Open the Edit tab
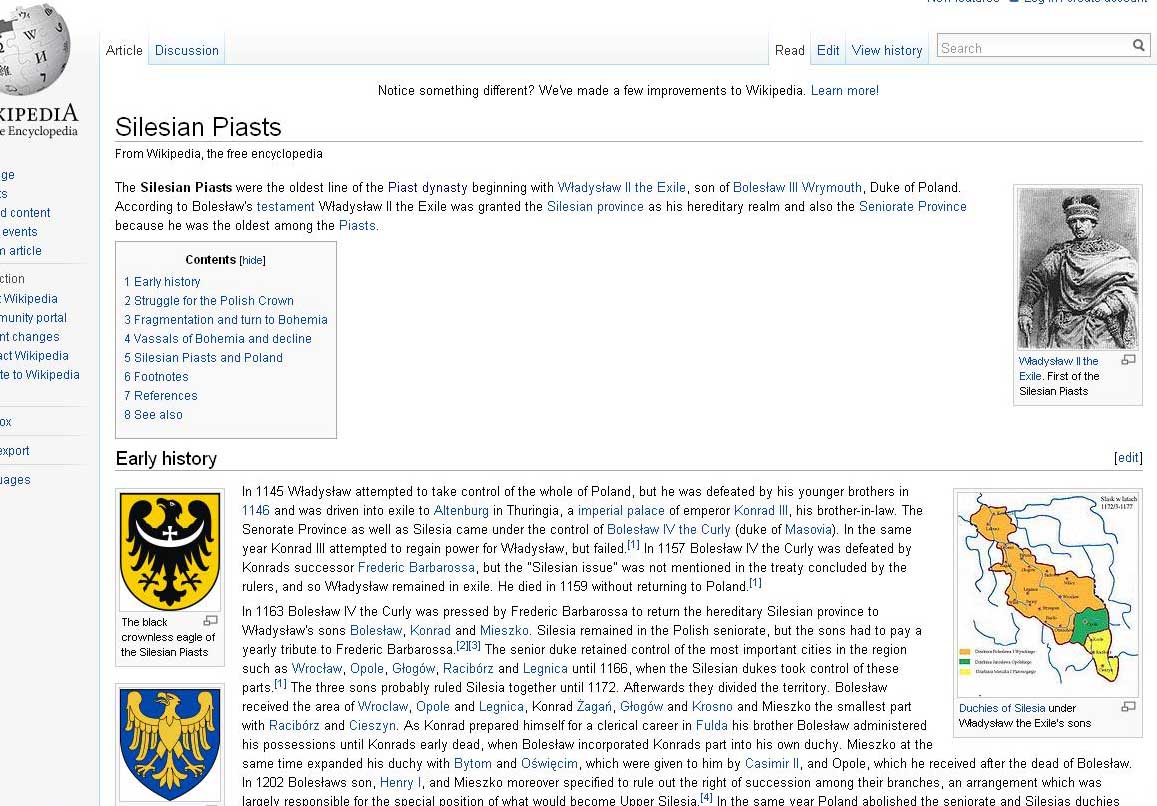Screen dimensions: 1157x806 pos(828,50)
